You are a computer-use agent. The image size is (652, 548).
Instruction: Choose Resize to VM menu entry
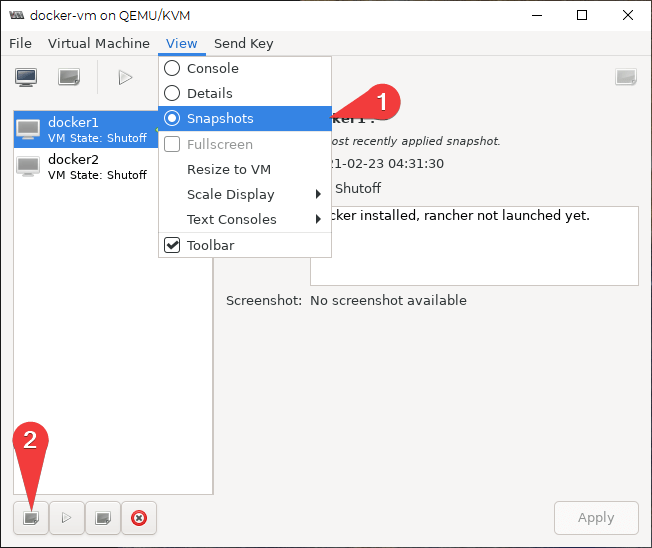[x=244, y=169]
